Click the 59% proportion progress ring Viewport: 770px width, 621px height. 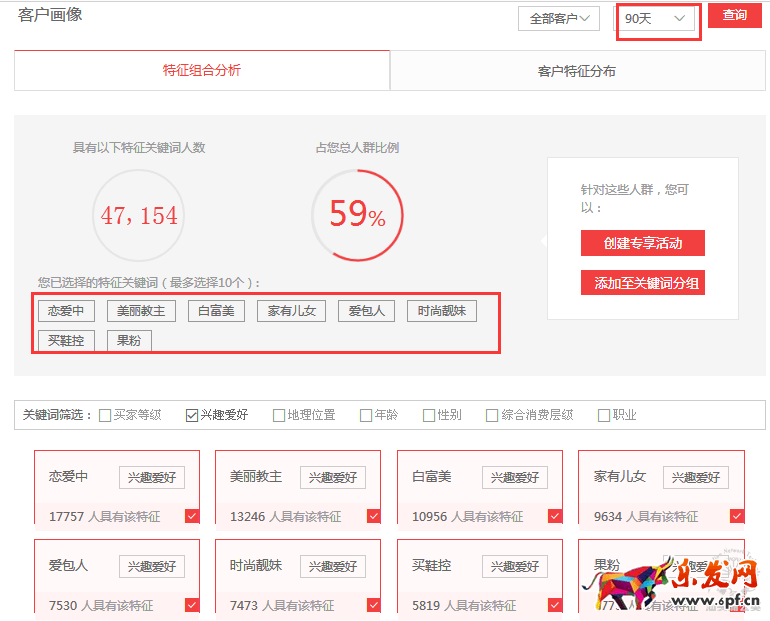[x=357, y=215]
